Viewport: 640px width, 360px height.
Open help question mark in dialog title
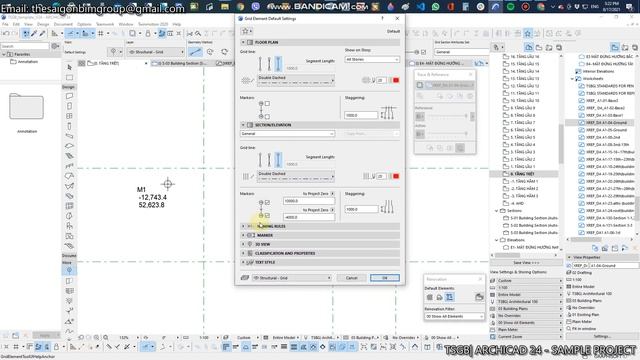(382, 18)
